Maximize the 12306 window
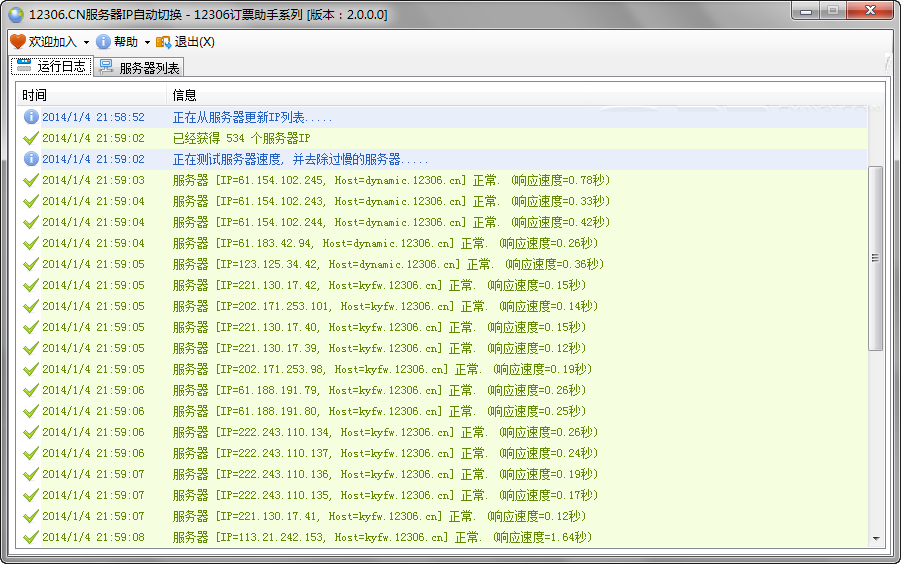Image resolution: width=901 pixels, height=564 pixels. click(833, 11)
